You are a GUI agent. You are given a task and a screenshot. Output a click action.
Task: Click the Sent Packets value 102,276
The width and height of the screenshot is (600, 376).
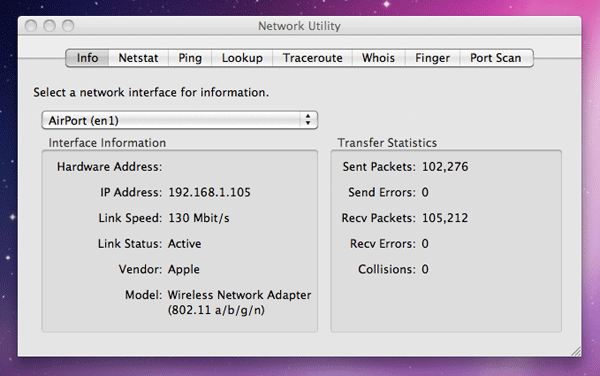[x=445, y=167]
